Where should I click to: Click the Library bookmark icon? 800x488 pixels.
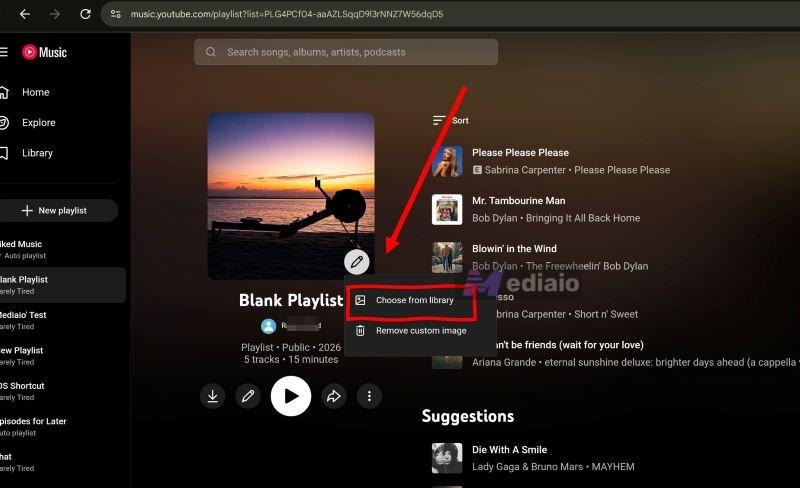(x=4, y=153)
